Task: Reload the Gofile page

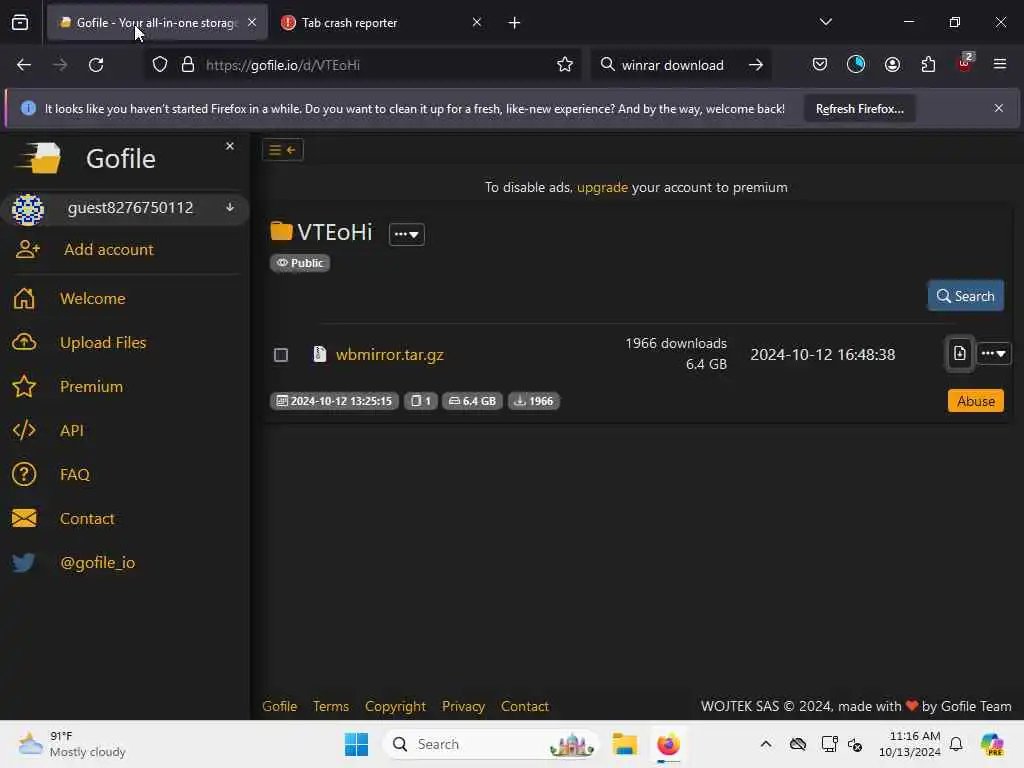Action: (96, 65)
